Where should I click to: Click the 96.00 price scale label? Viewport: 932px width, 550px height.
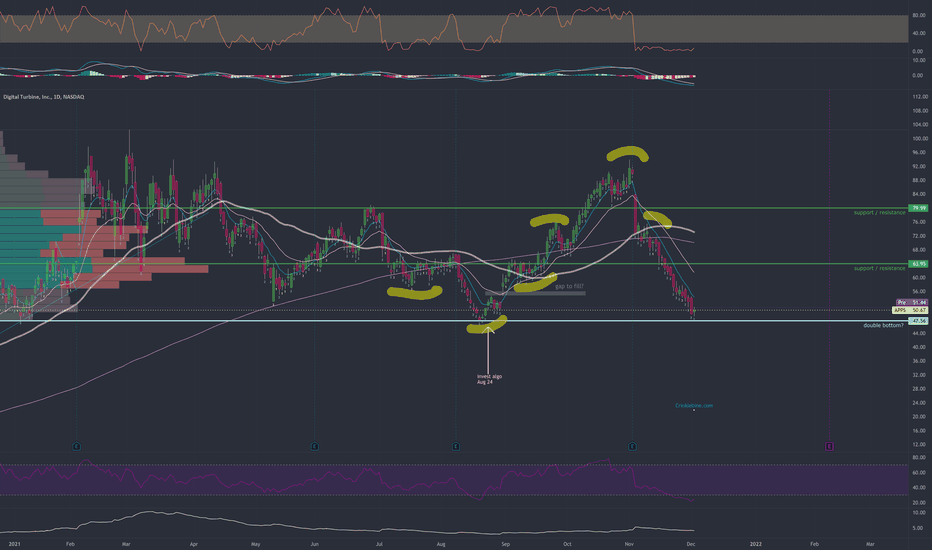click(920, 152)
